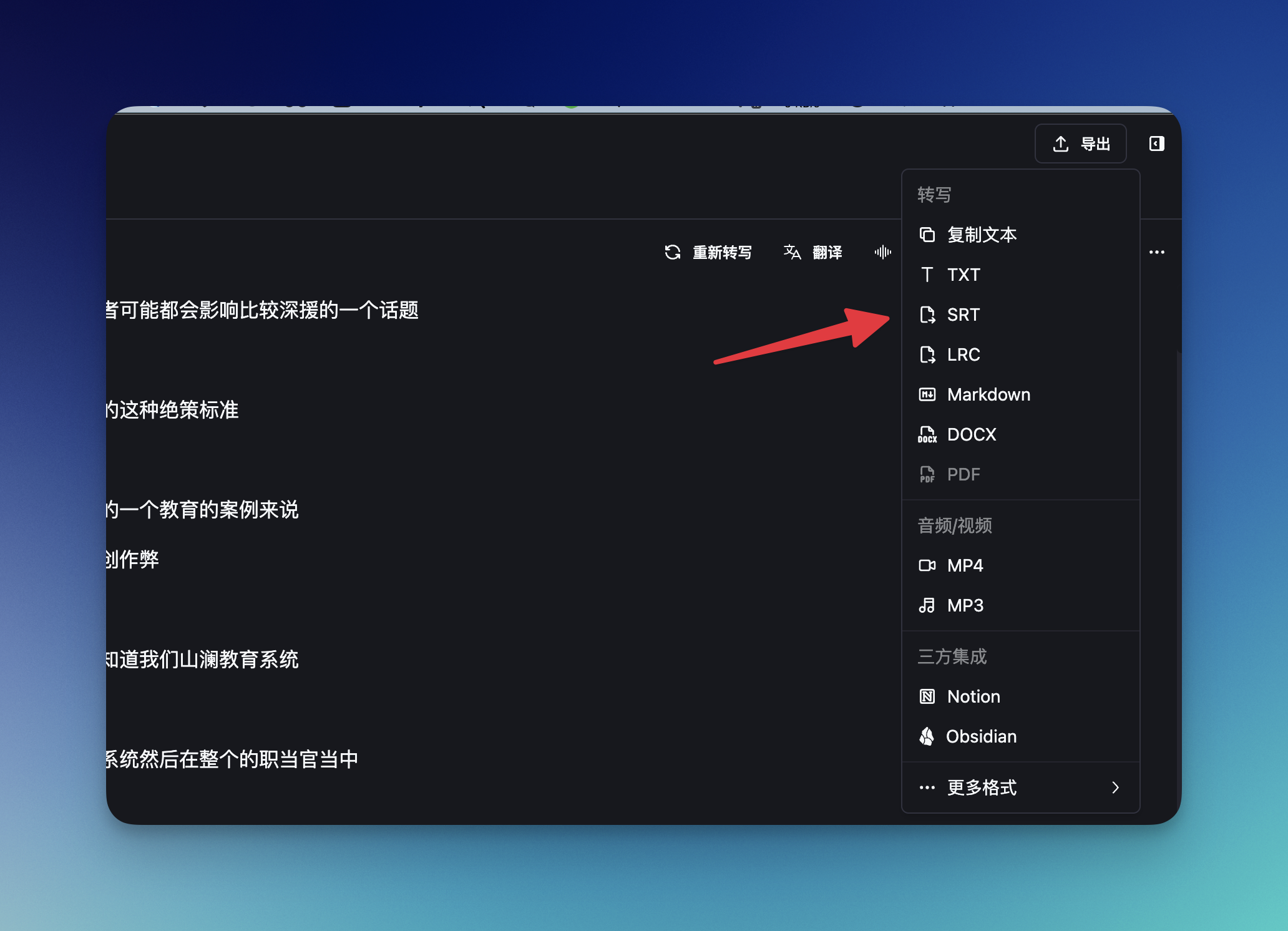Click transcript line ending 作弊

point(132,560)
